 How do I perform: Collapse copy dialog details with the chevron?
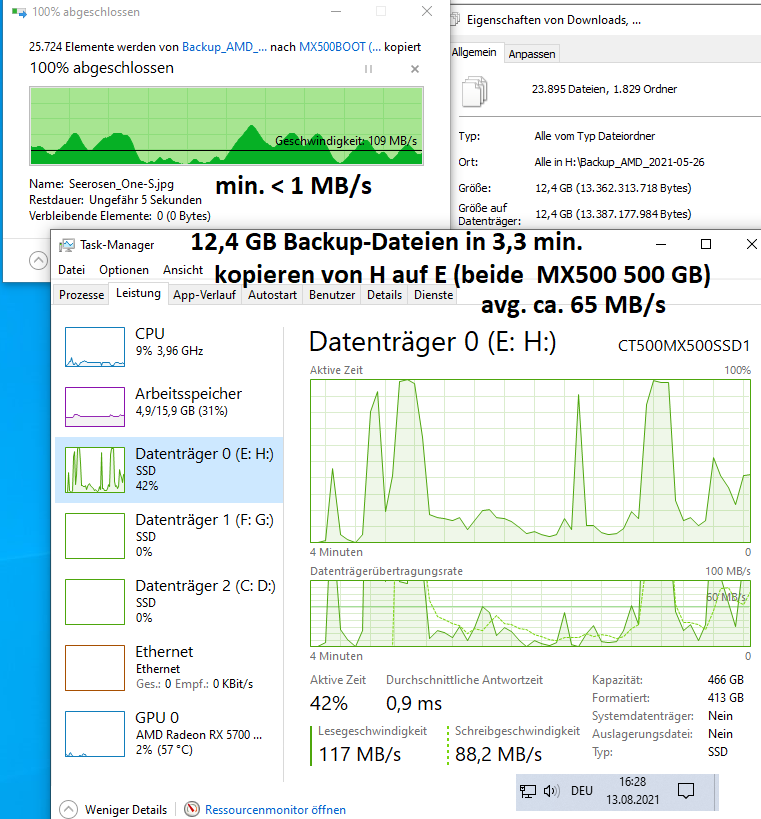pyautogui.click(x=38, y=260)
